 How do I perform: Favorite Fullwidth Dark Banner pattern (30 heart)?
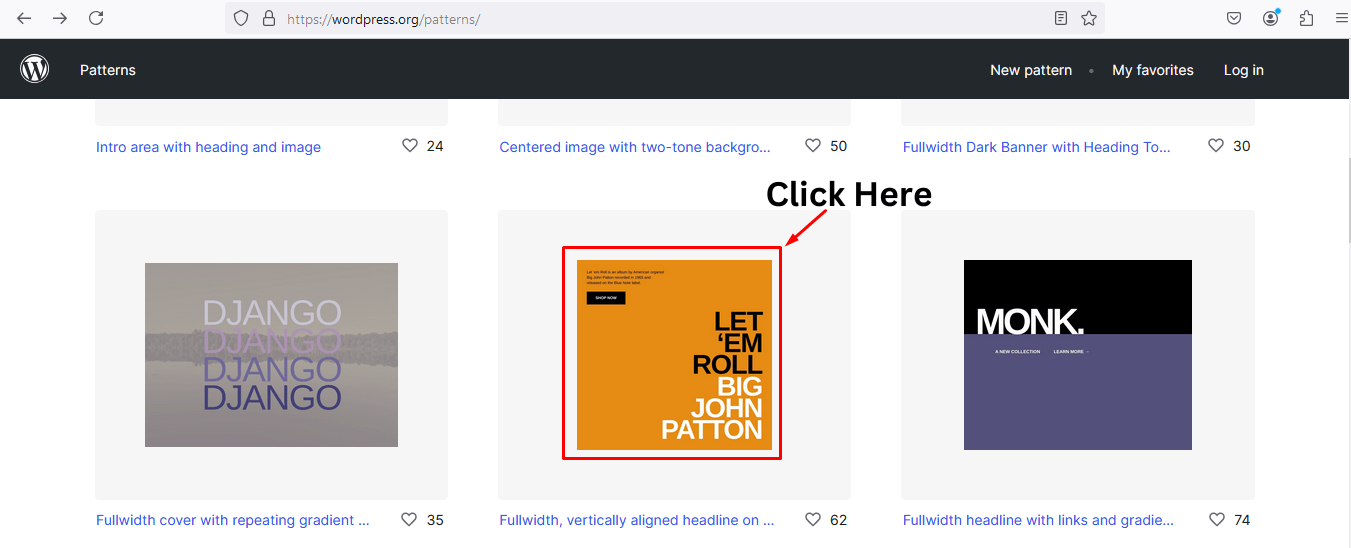[1216, 145]
